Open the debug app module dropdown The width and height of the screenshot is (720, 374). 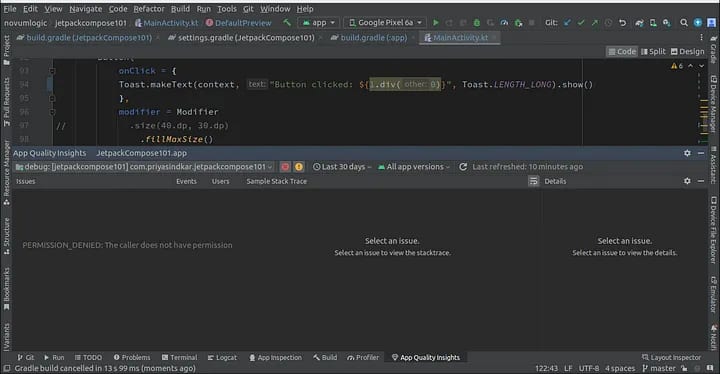tap(144, 167)
